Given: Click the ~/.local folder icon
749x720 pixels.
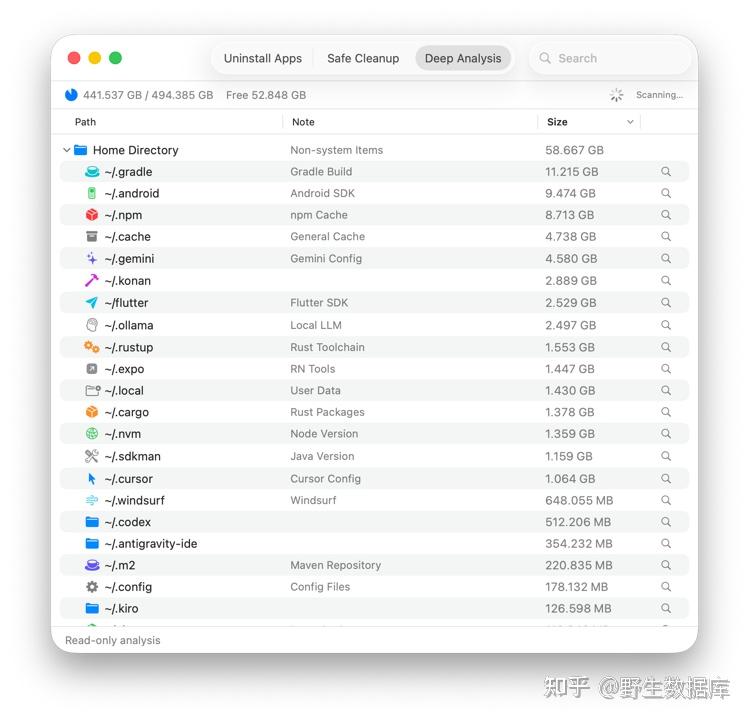Looking at the screenshot, I should point(93,390).
